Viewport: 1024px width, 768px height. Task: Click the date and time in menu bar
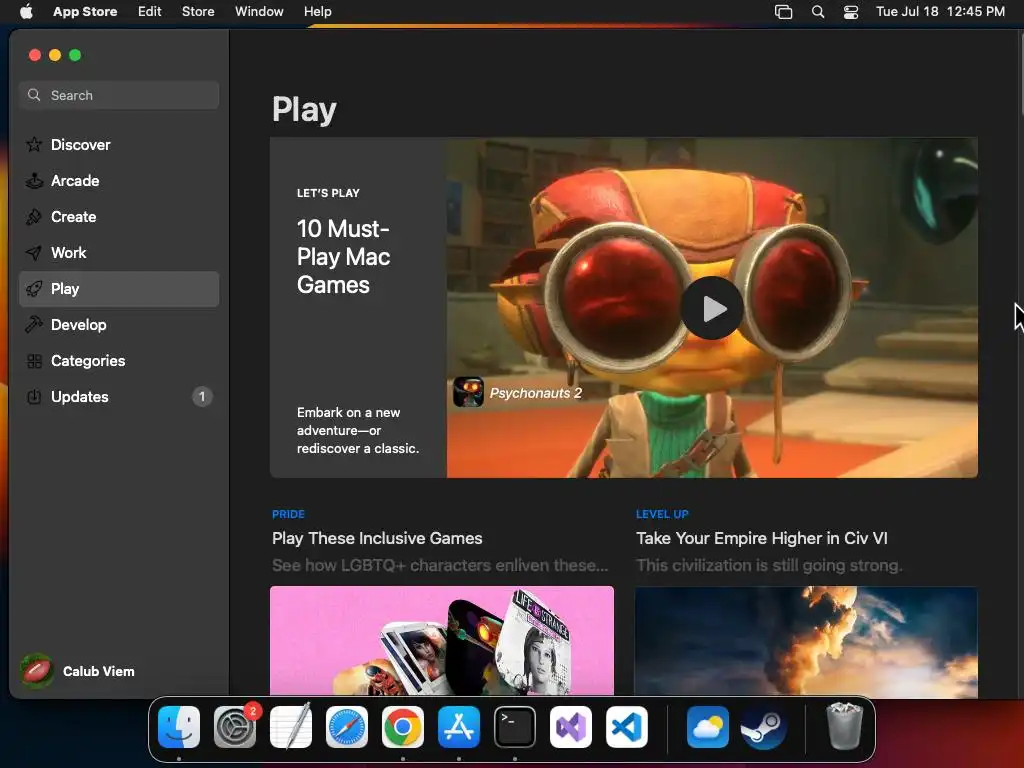coord(940,12)
